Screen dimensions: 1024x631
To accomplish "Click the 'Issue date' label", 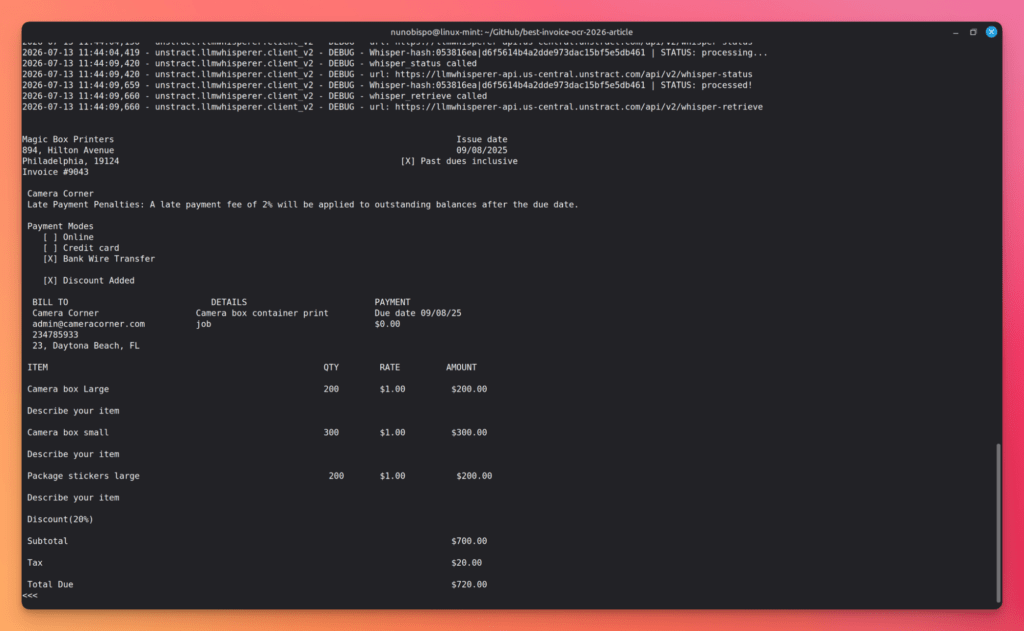I will click(482, 140).
